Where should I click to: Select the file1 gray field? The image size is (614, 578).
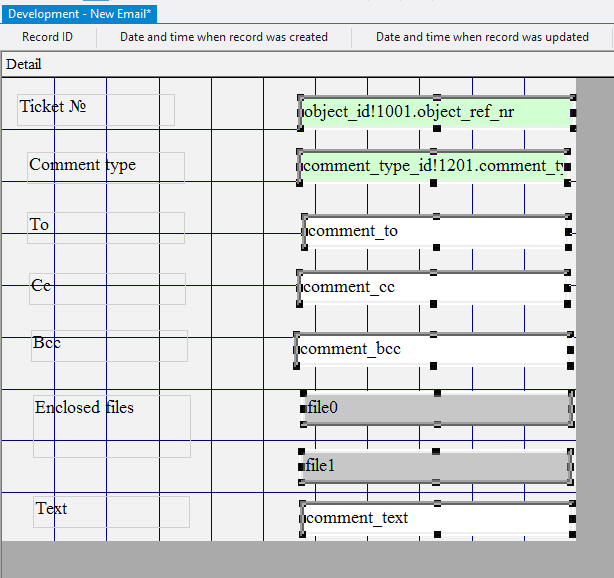pyautogui.click(x=436, y=466)
